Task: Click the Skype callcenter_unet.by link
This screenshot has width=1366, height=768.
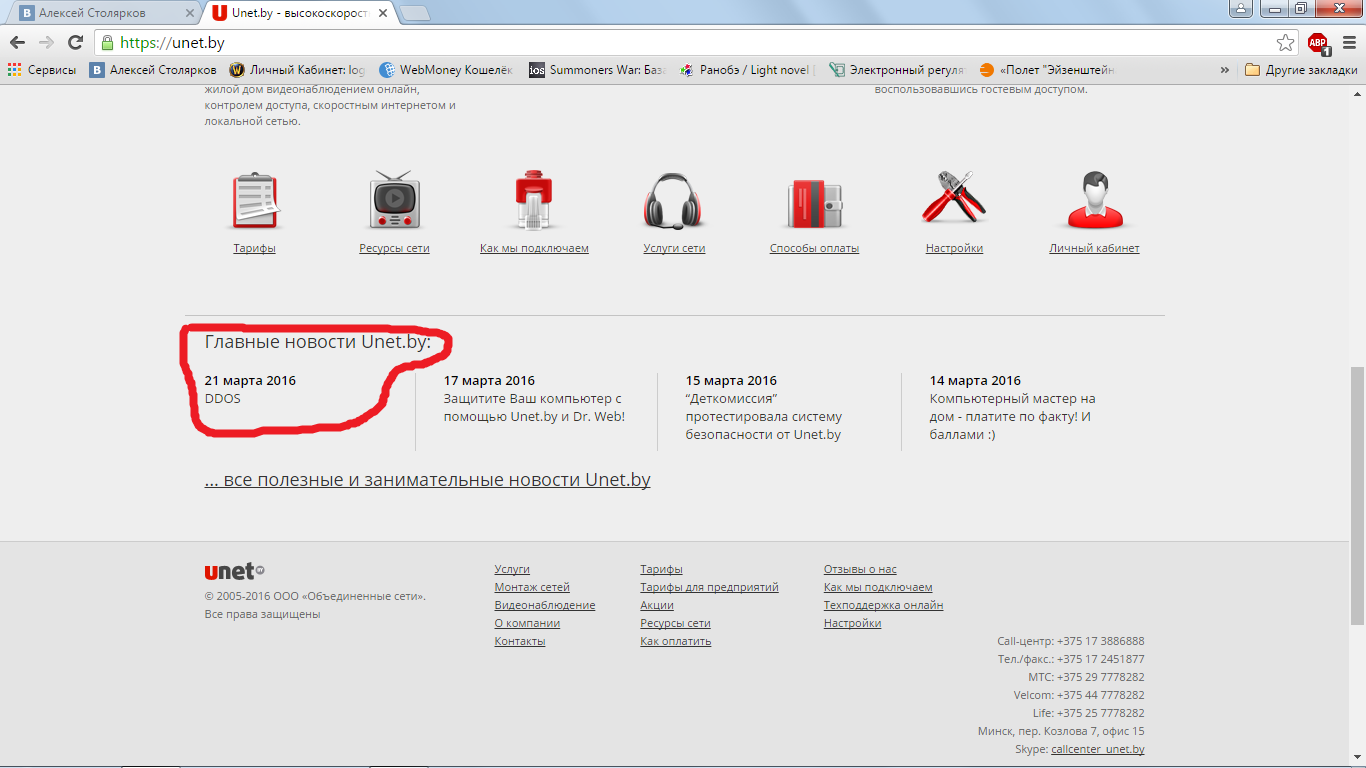Action: [1098, 749]
